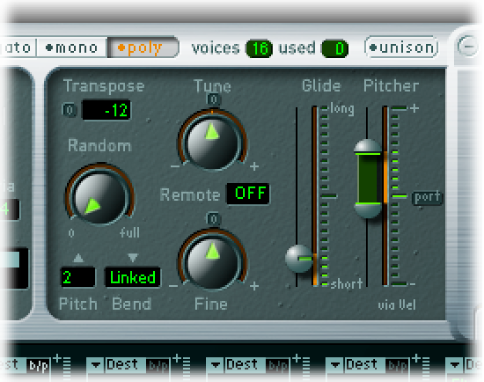This screenshot has height=382, width=484.
Task: Click the minus button in upper right corner
Action: point(467,46)
